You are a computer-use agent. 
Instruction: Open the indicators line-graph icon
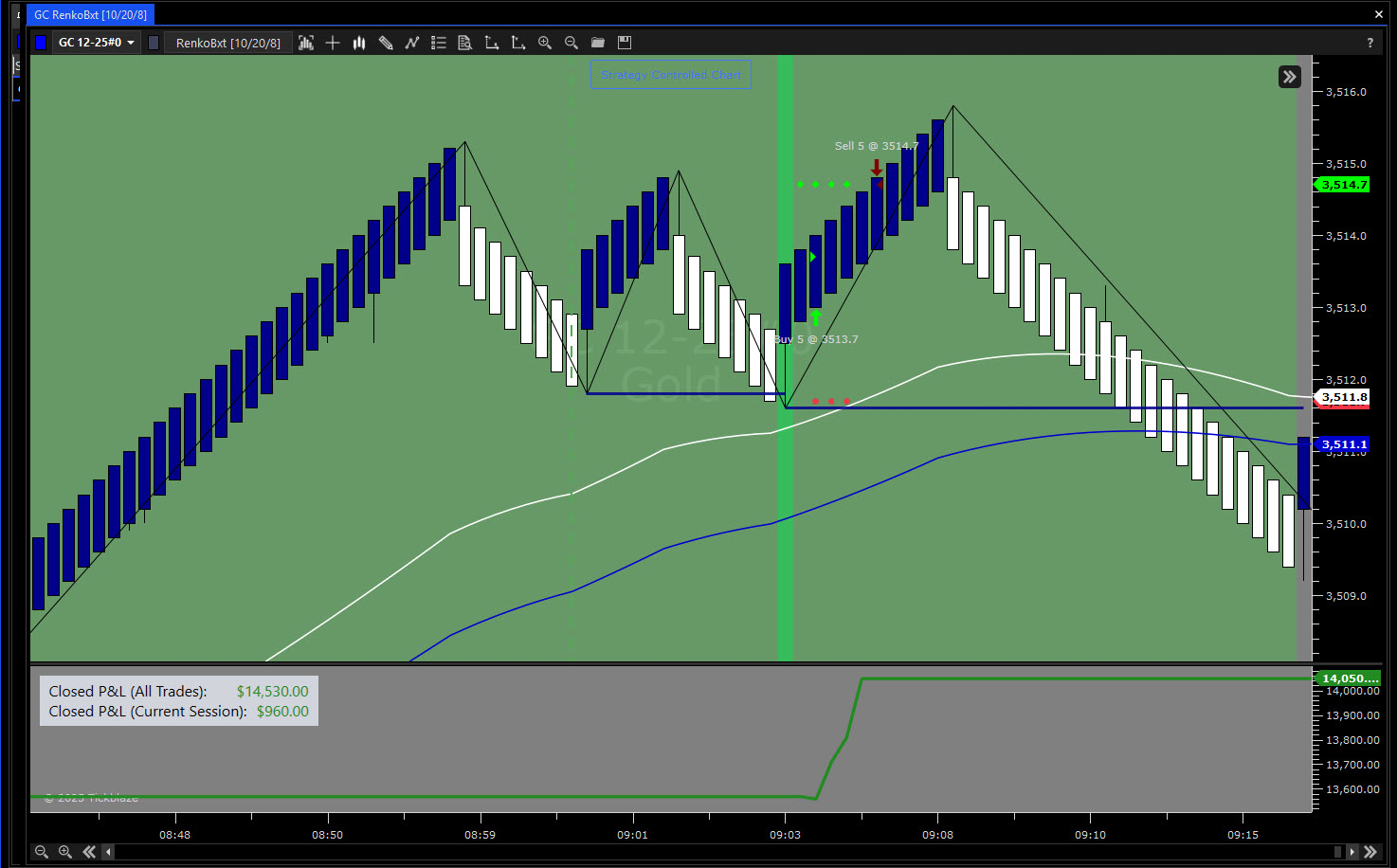pos(412,43)
